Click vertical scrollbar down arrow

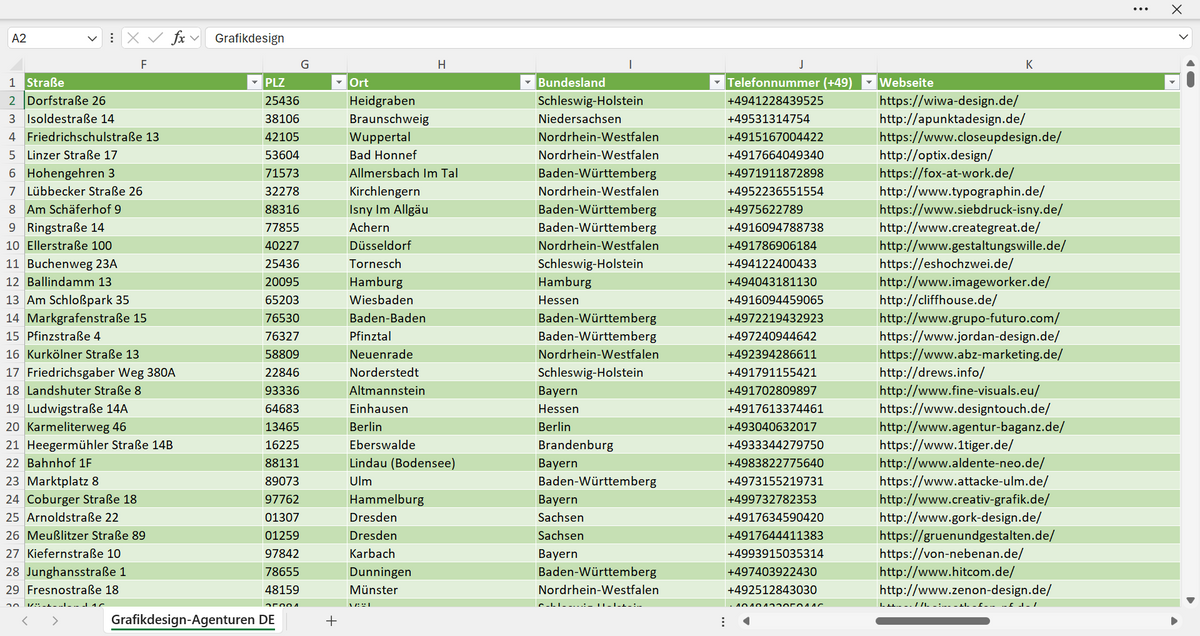point(1190,600)
